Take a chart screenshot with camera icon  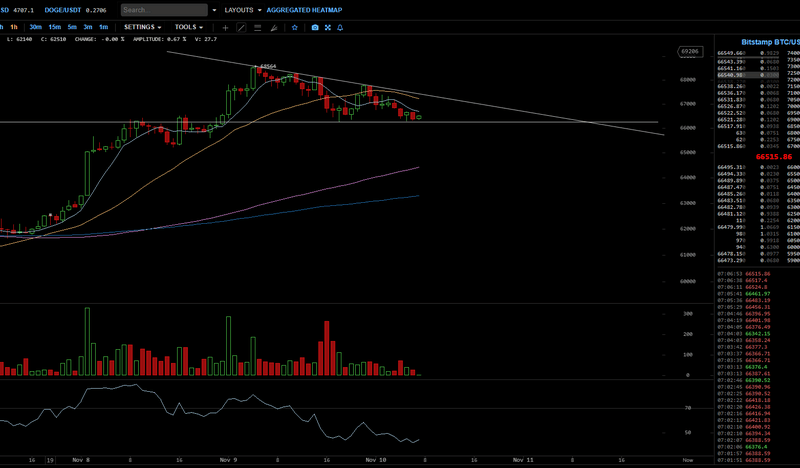[x=315, y=28]
